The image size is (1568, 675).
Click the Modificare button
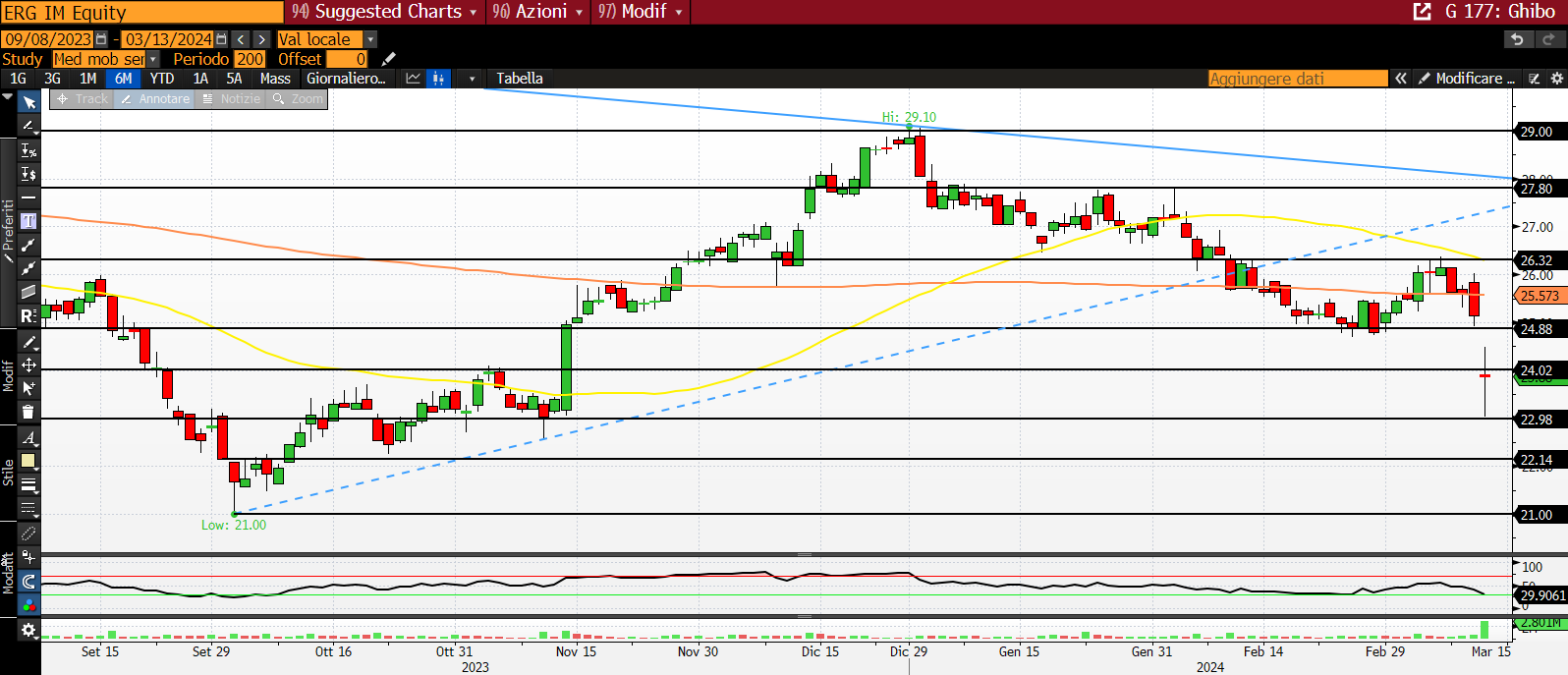click(1468, 79)
